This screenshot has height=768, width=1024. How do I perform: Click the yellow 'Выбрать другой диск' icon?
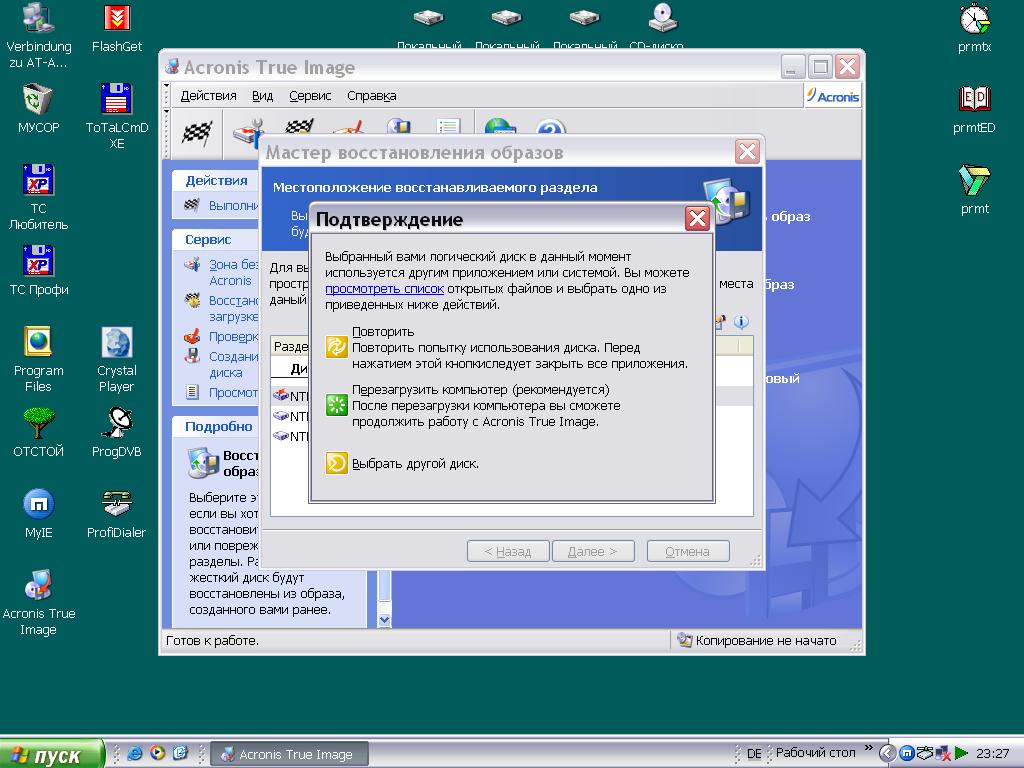click(336, 463)
